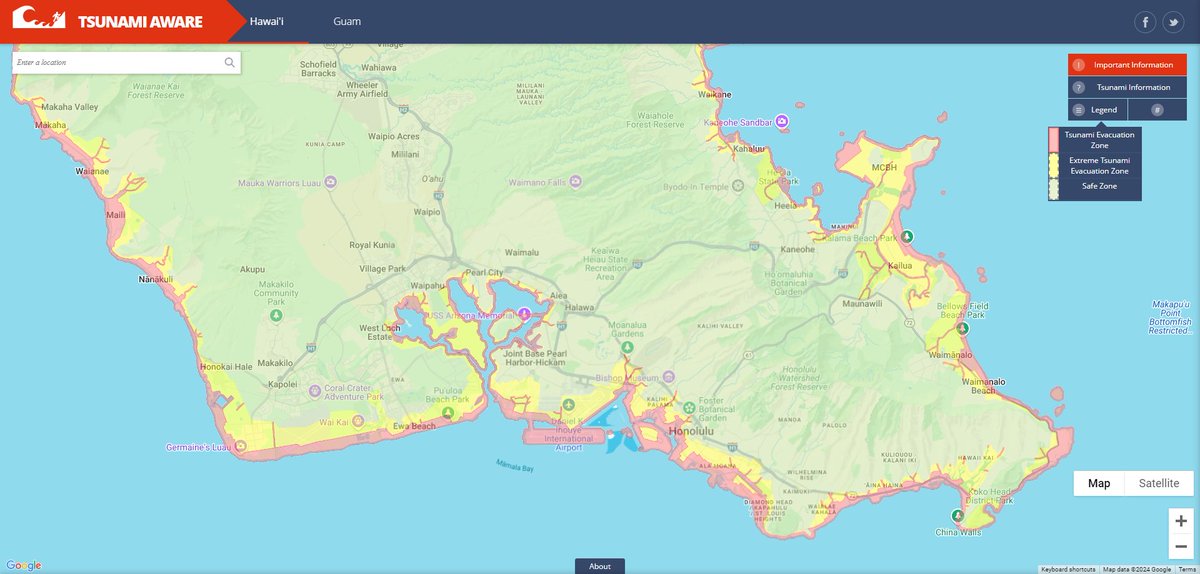Viewport: 1200px width, 574px height.
Task: Click the Kalama Beach Park tree marker
Action: pyautogui.click(x=907, y=236)
